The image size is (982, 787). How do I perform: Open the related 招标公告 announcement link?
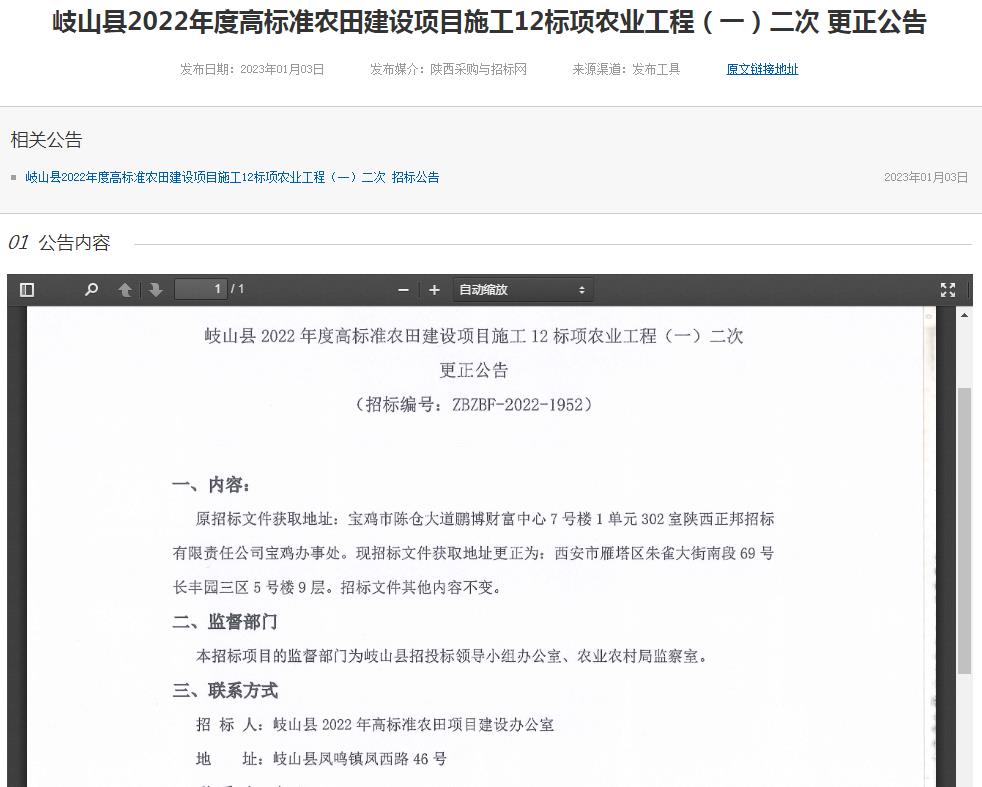pyautogui.click(x=232, y=177)
